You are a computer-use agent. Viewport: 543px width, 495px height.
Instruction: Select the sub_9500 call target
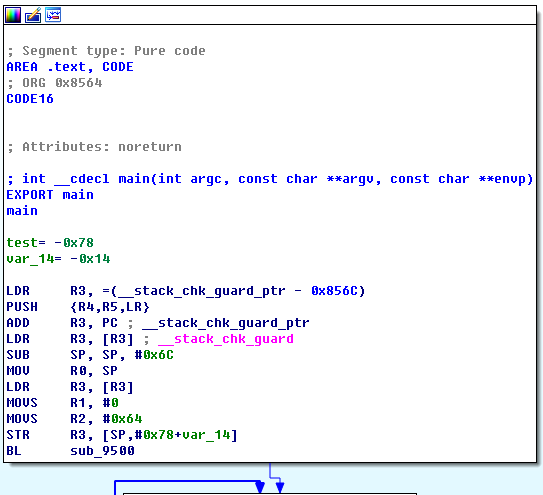tap(102, 451)
